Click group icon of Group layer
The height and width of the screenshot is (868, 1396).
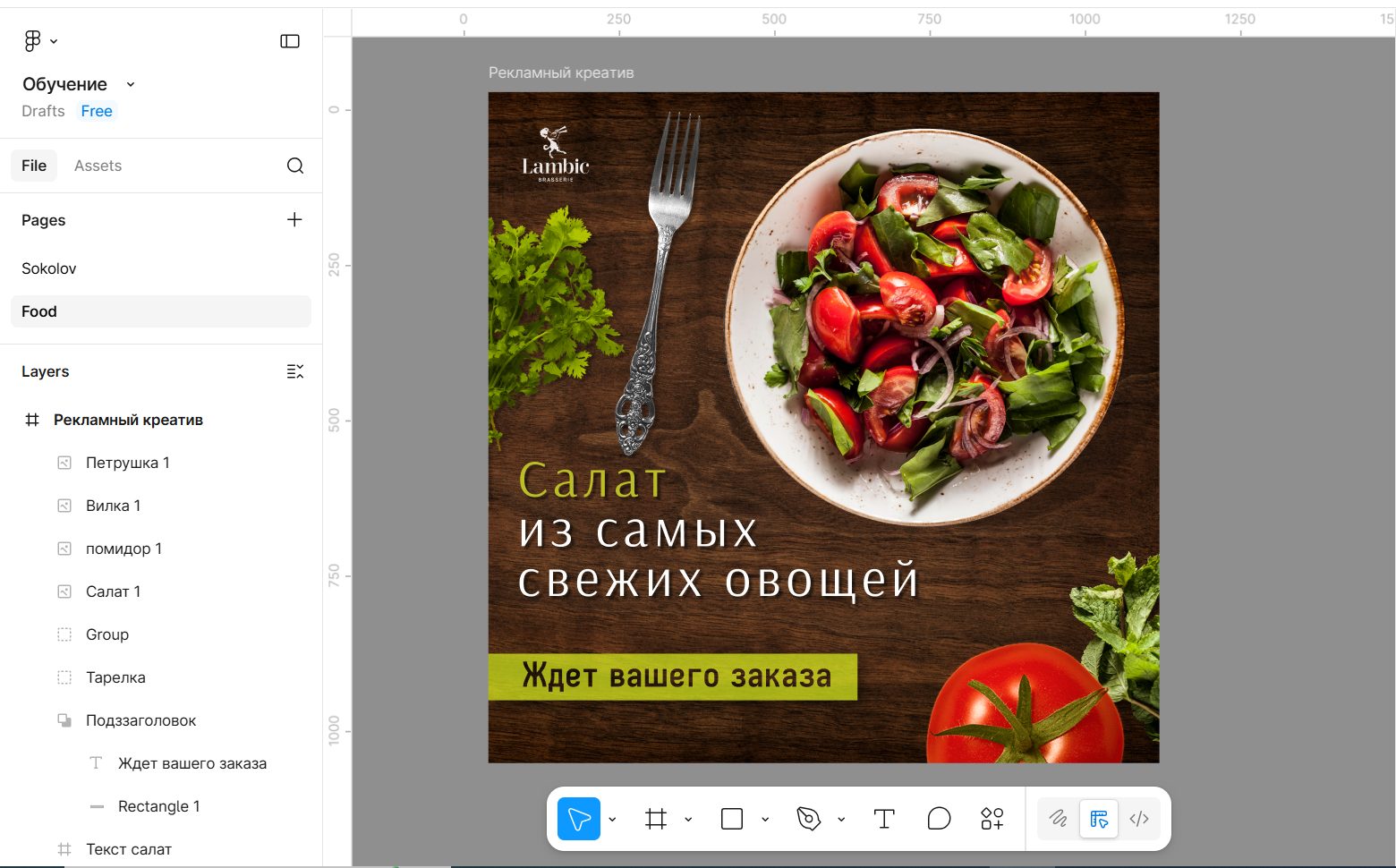point(64,634)
